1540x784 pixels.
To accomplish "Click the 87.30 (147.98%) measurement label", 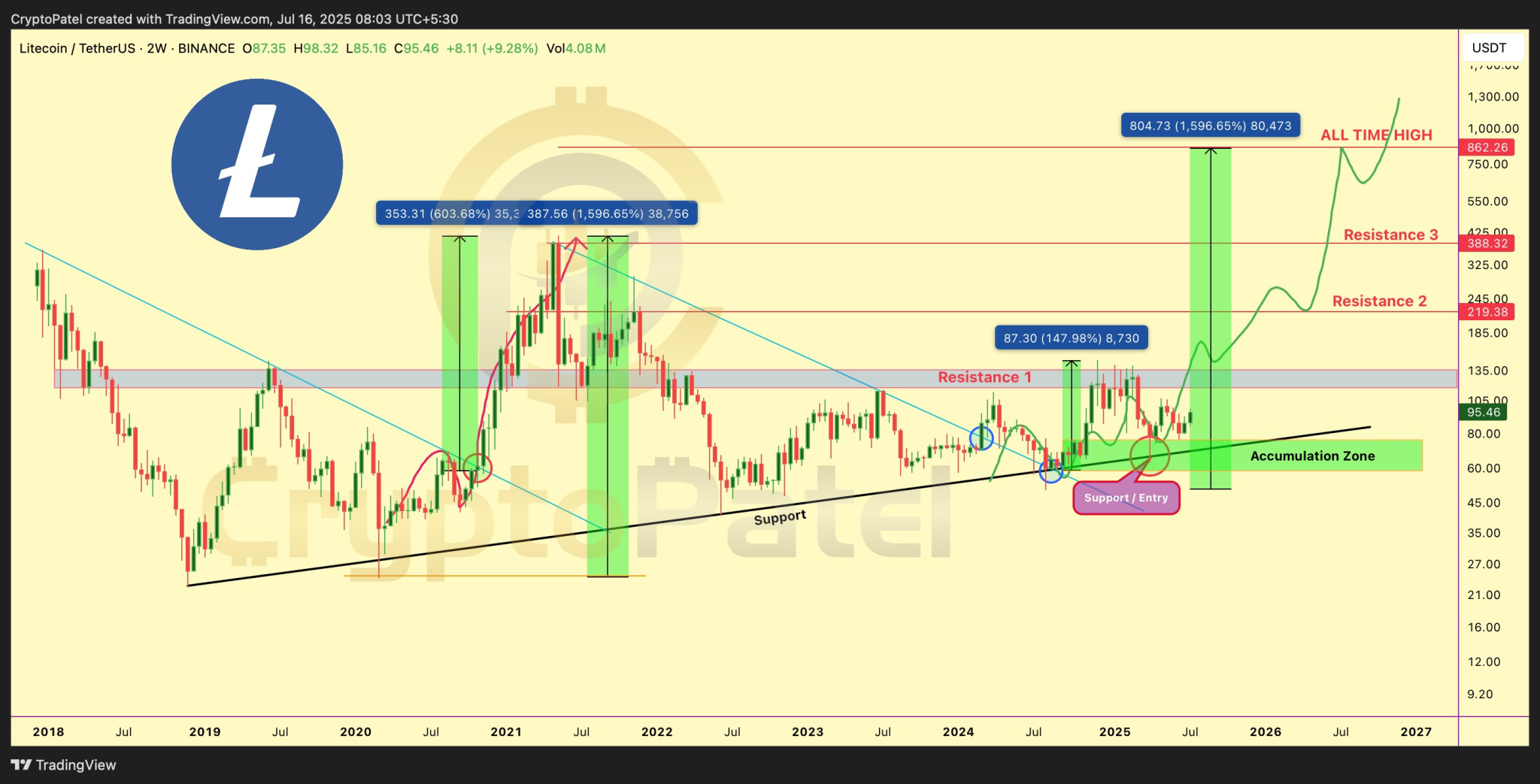I will tap(1071, 338).
